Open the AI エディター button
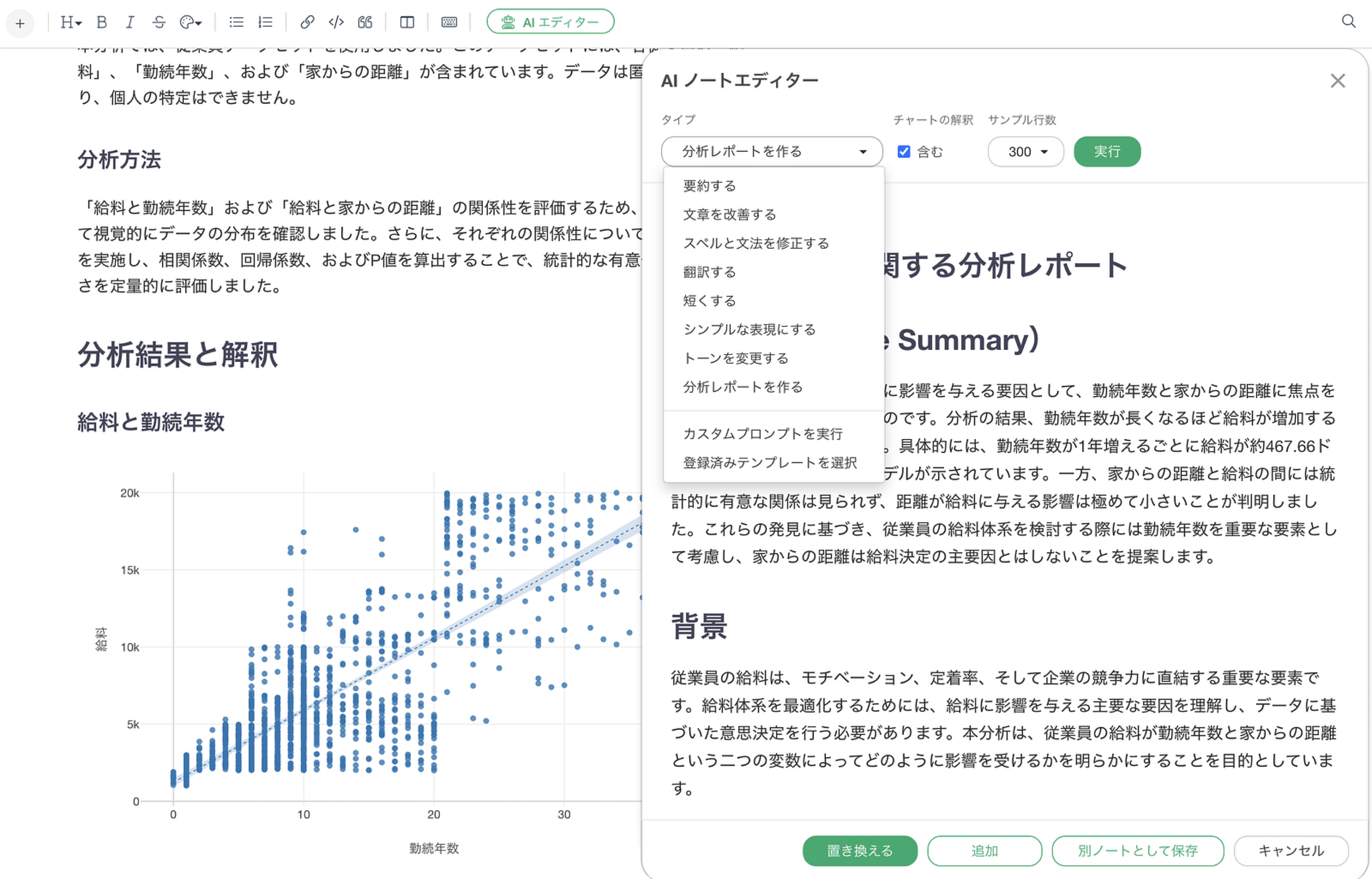 [550, 22]
